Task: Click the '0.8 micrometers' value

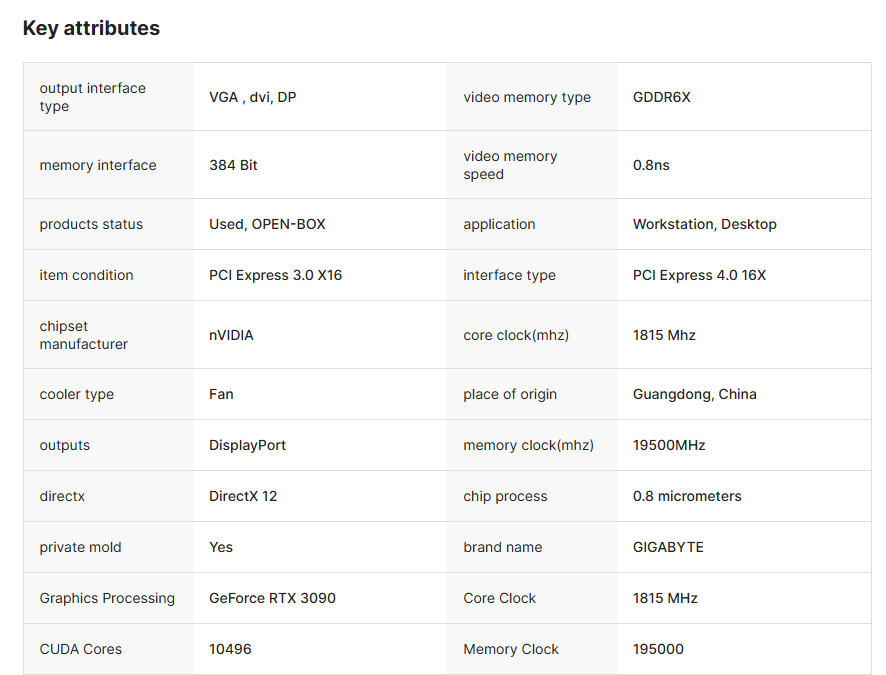Action: [687, 496]
